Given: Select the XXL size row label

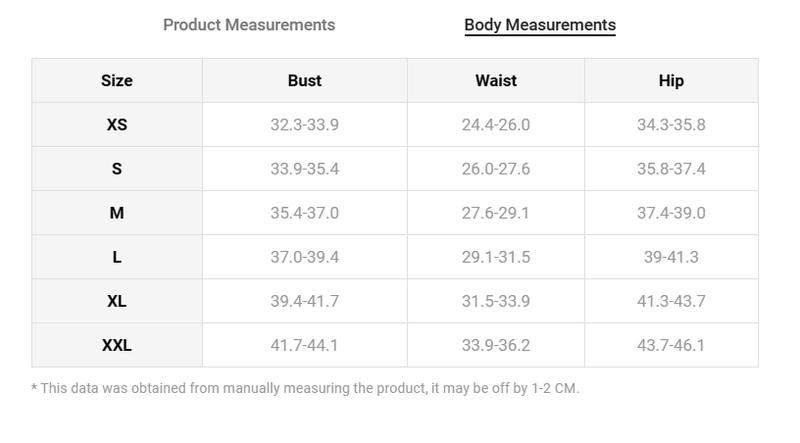Looking at the screenshot, I should point(117,346).
